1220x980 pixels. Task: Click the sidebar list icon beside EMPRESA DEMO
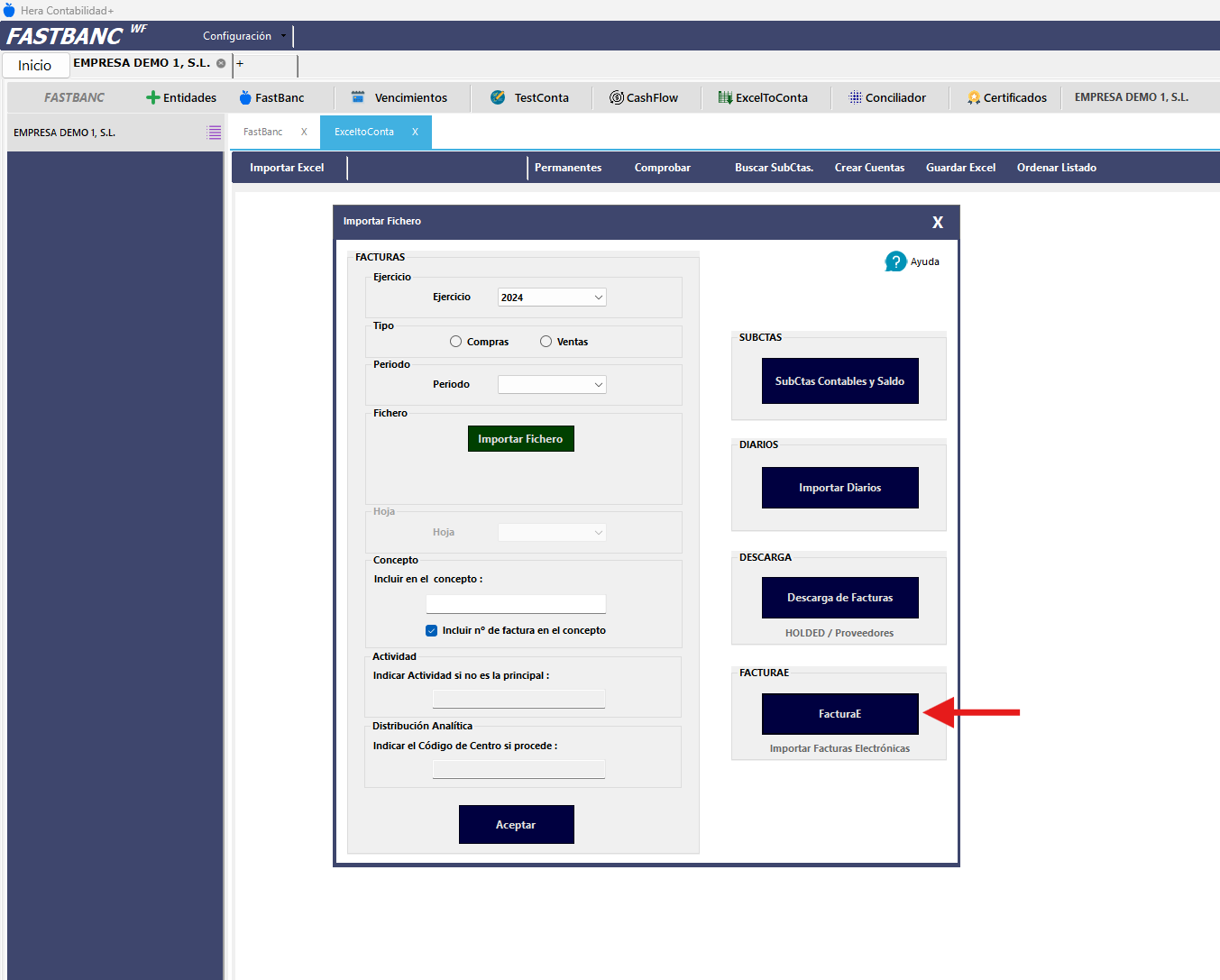point(214,133)
